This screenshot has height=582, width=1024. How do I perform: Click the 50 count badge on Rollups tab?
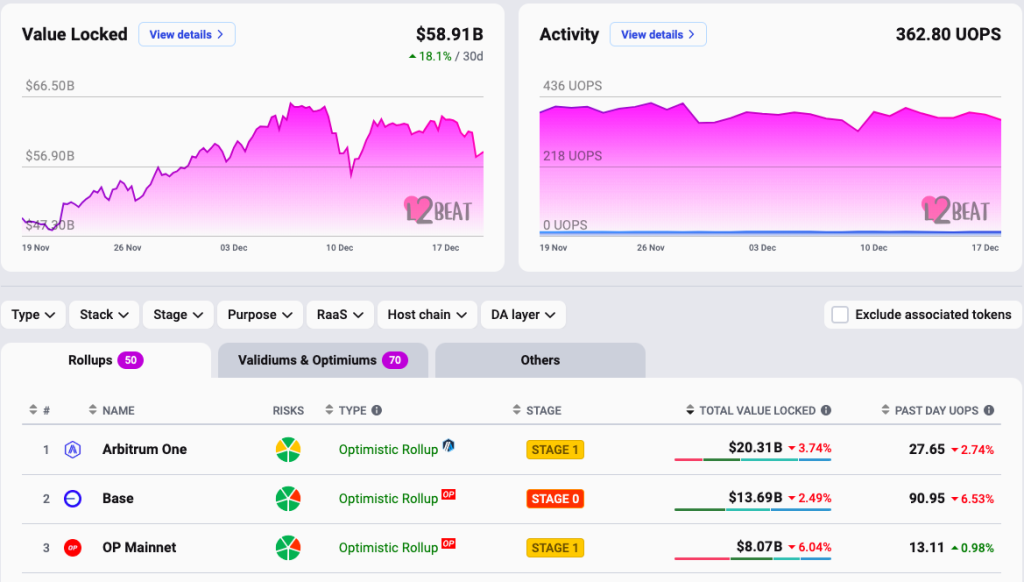coord(131,361)
